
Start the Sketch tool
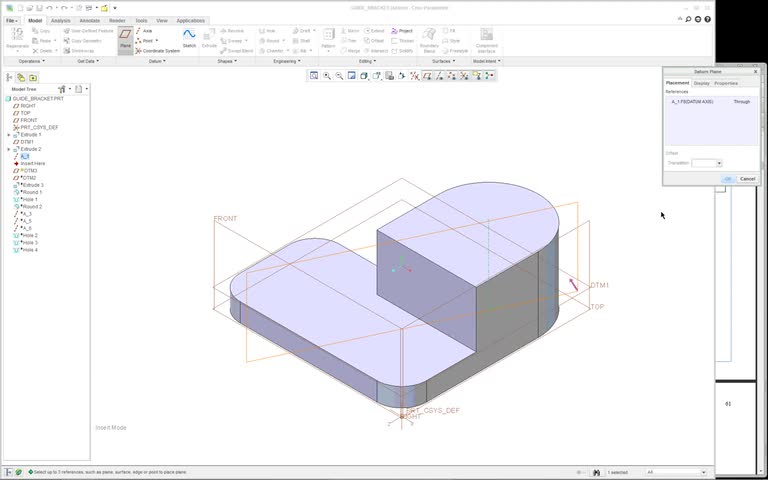click(189, 39)
